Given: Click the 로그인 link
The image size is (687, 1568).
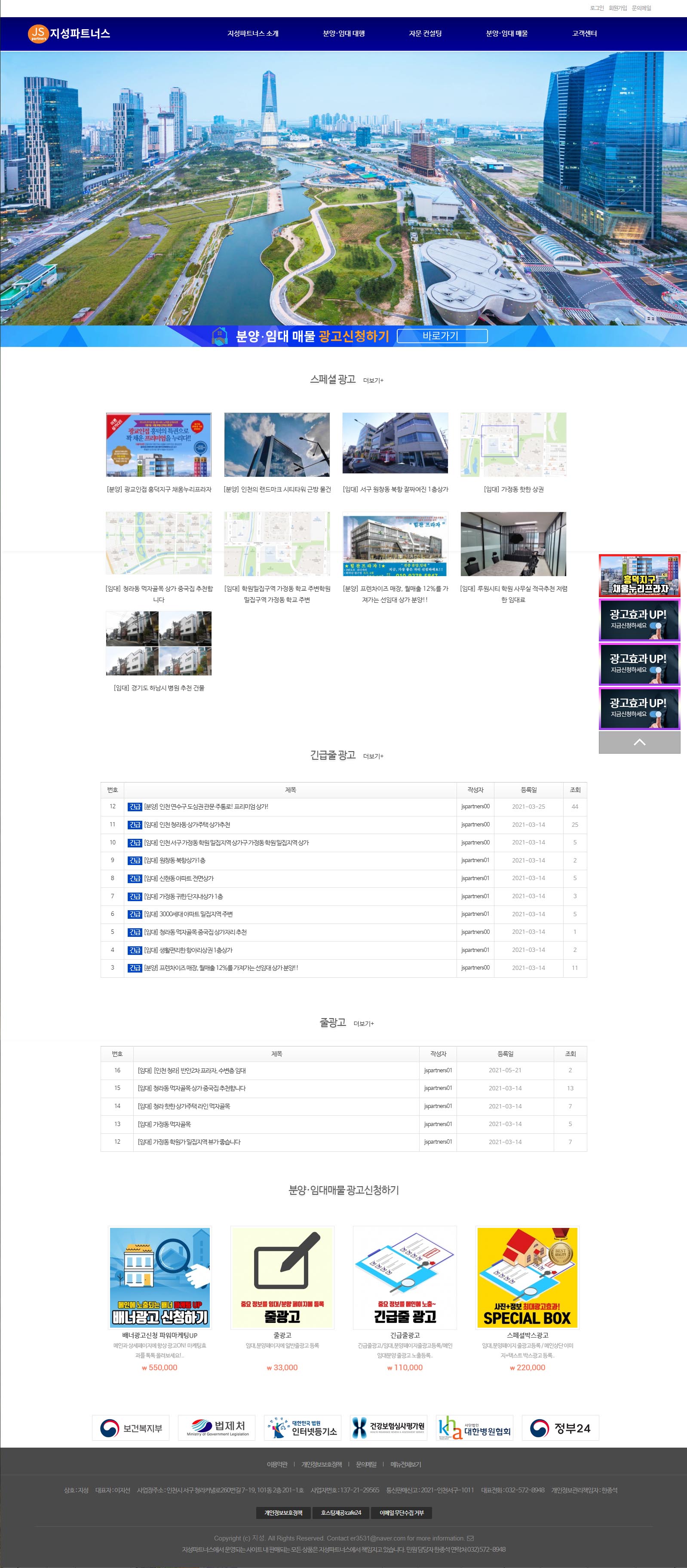Looking at the screenshot, I should point(596,8).
